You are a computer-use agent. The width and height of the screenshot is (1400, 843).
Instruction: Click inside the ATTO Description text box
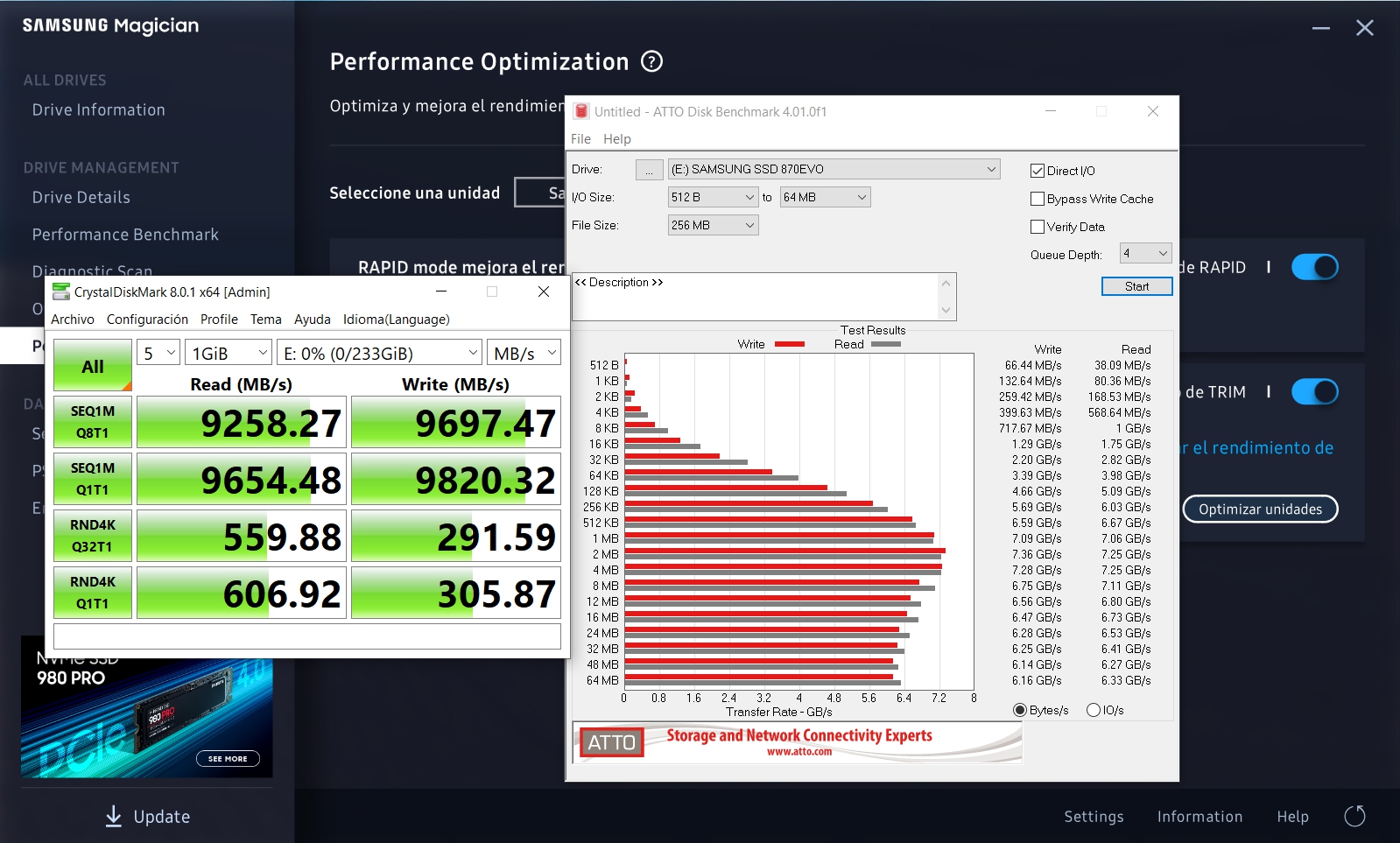click(755, 297)
